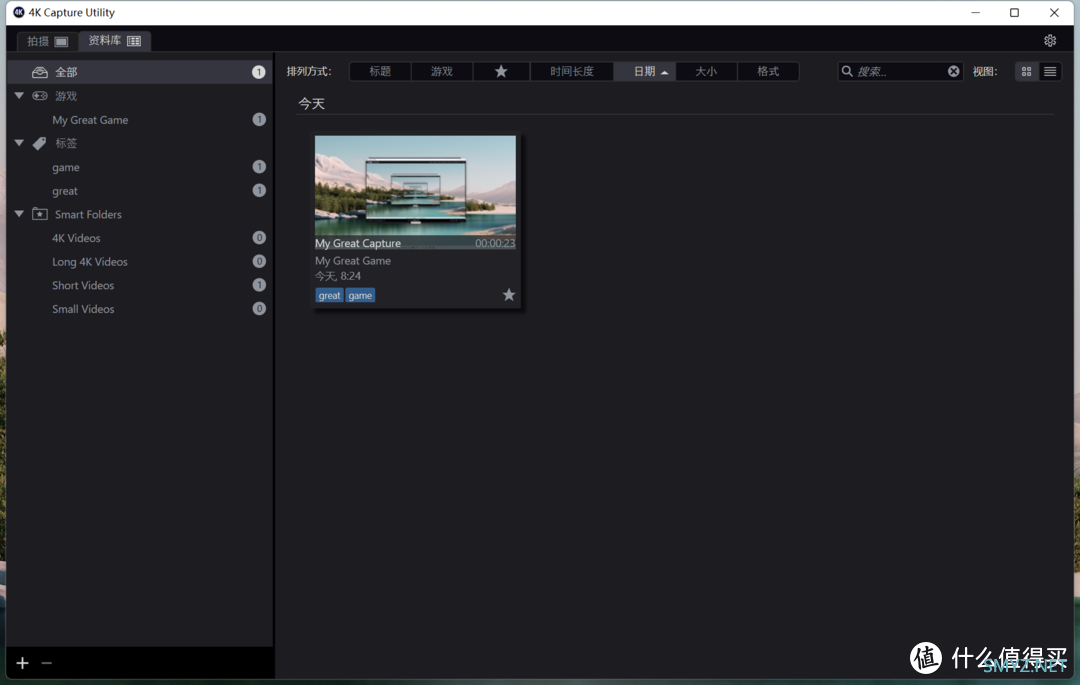This screenshot has height=685, width=1080.
Task: Select the game tag in sidebar
Action: 140,167
